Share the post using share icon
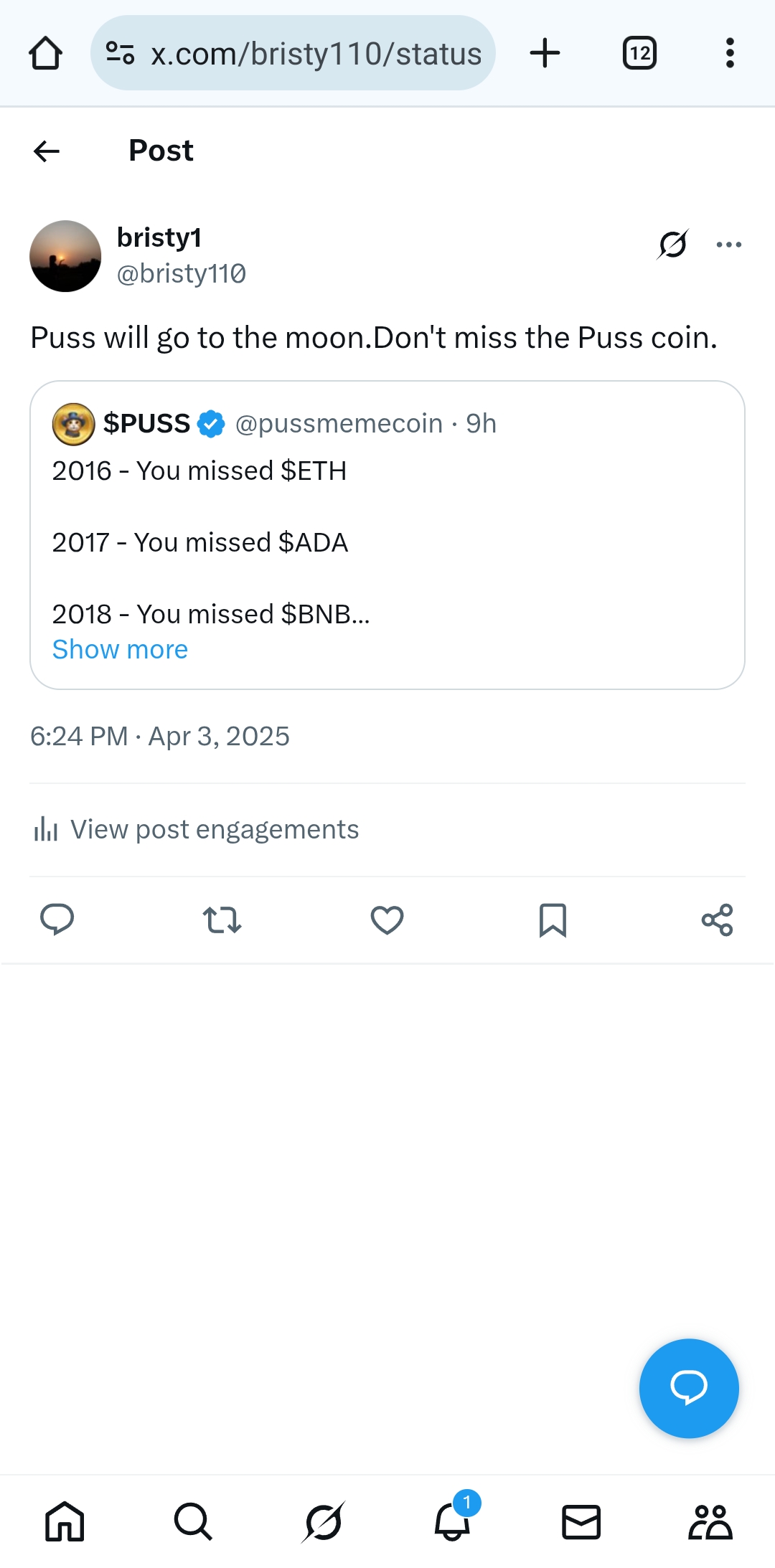Image resolution: width=775 pixels, height=1568 pixels. (717, 920)
